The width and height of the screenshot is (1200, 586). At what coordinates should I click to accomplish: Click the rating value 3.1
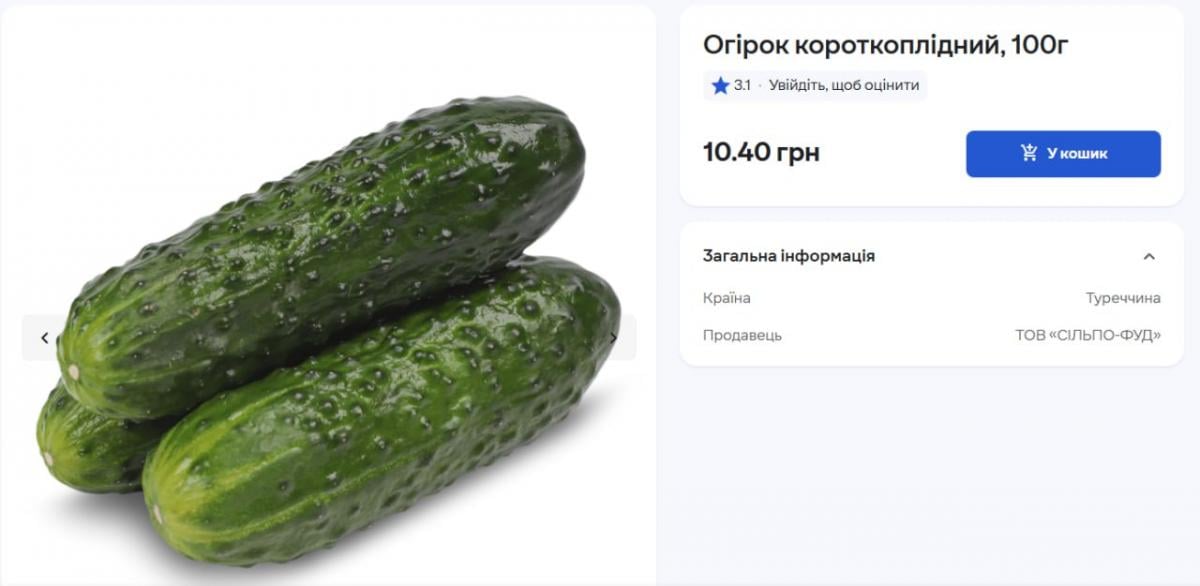(x=742, y=85)
